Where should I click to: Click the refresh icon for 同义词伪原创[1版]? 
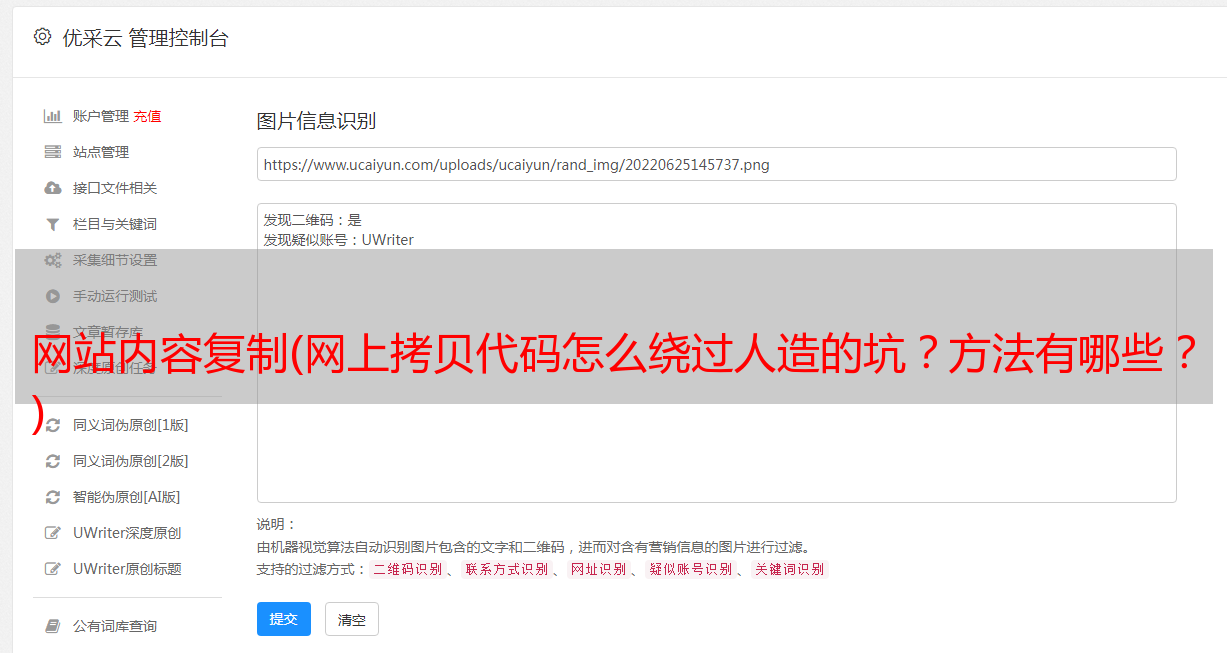pyautogui.click(x=53, y=425)
